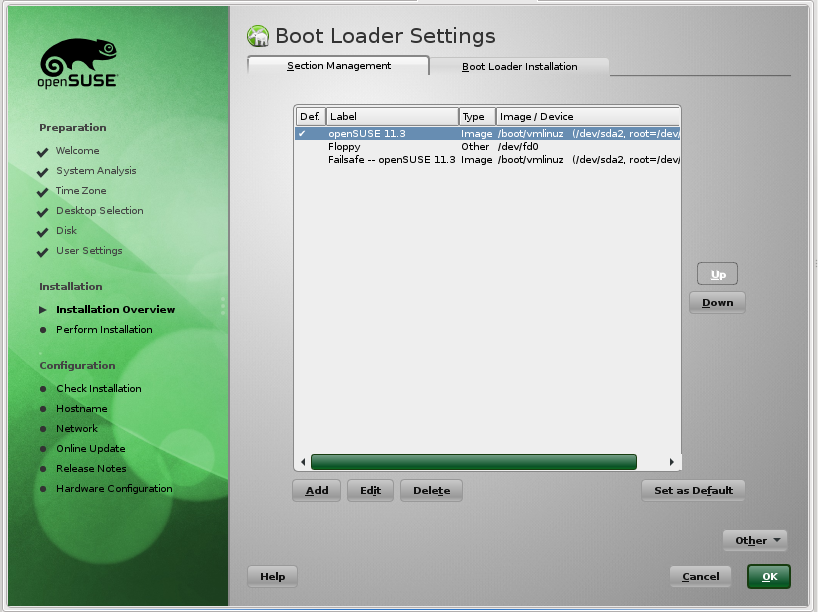The image size is (818, 612).
Task: Select the openSUSE 11.3 boot entry
Action: (487, 134)
